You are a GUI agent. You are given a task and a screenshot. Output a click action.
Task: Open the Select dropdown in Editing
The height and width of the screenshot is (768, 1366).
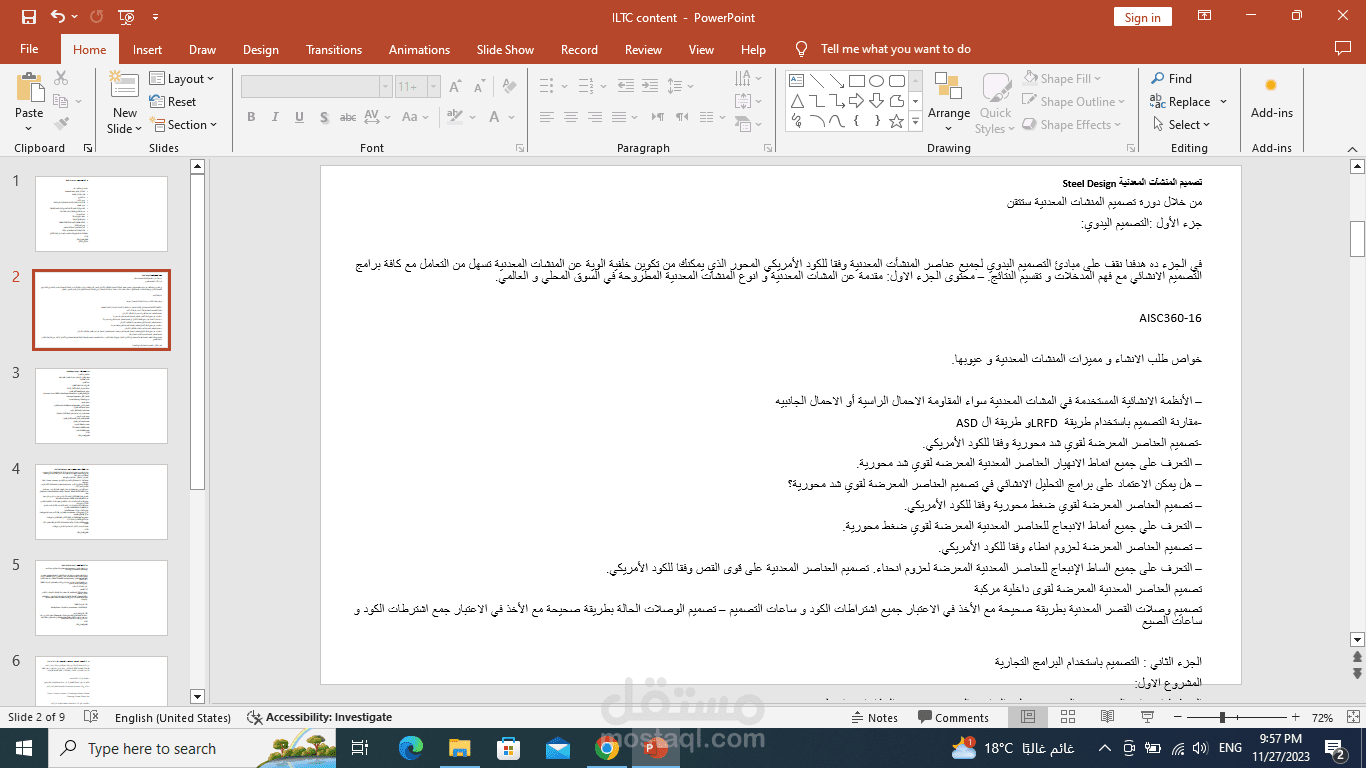tap(1181, 124)
